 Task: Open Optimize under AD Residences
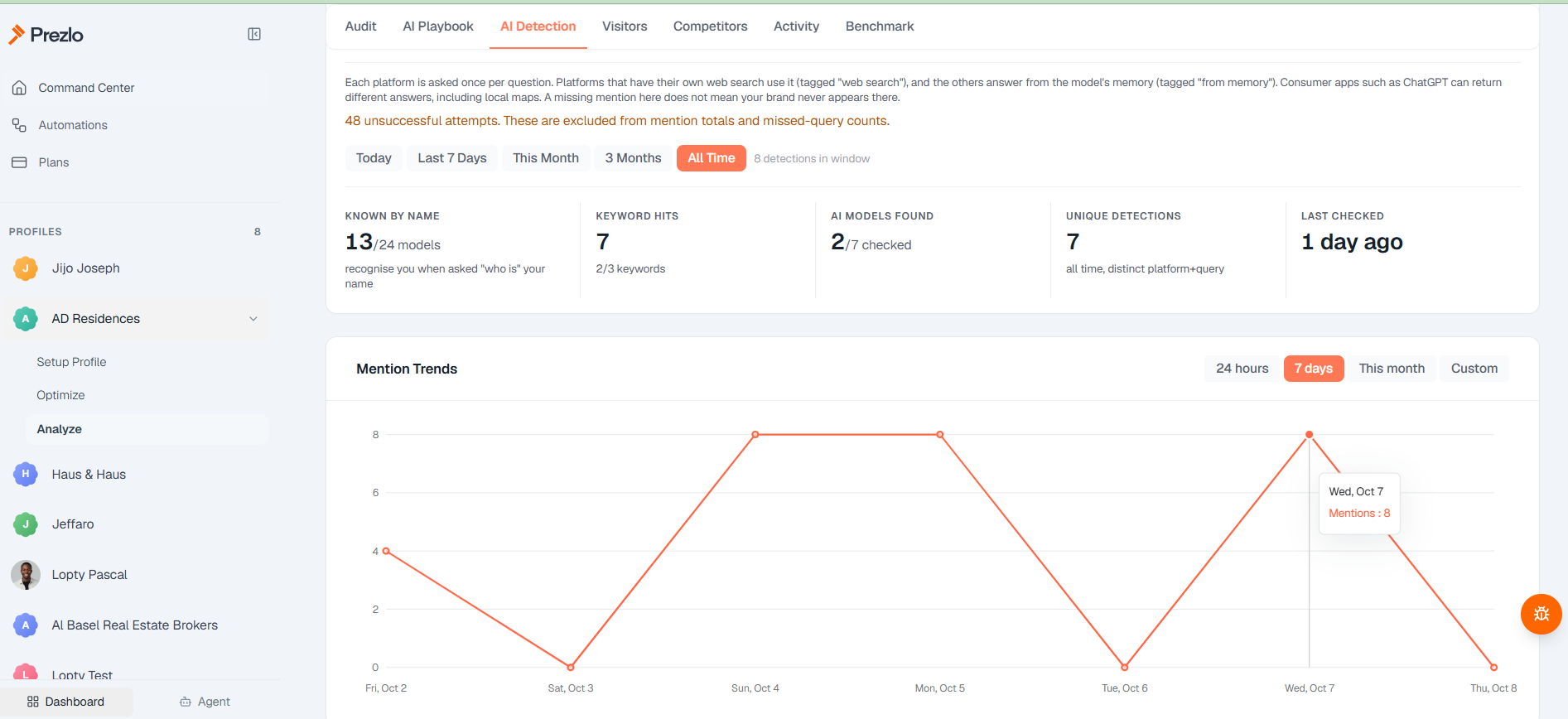[60, 395]
